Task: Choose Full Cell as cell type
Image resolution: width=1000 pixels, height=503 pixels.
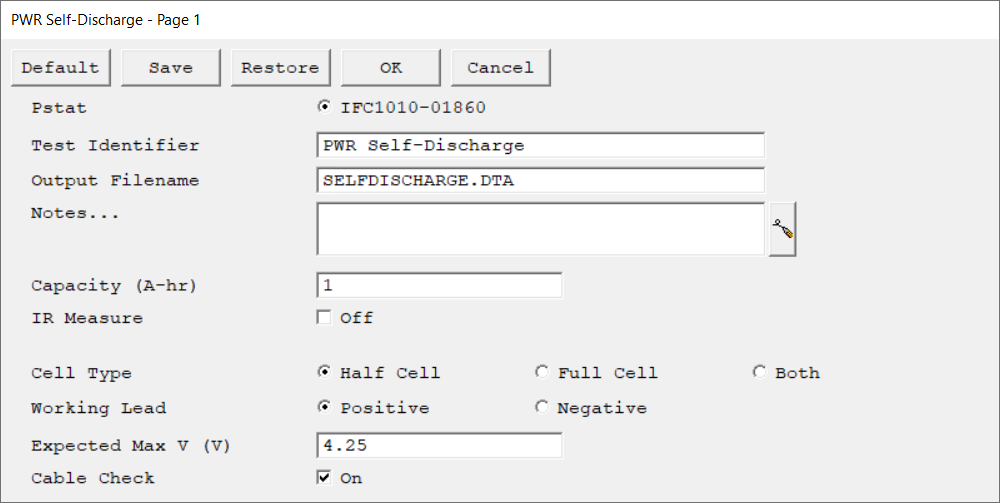Action: [542, 372]
